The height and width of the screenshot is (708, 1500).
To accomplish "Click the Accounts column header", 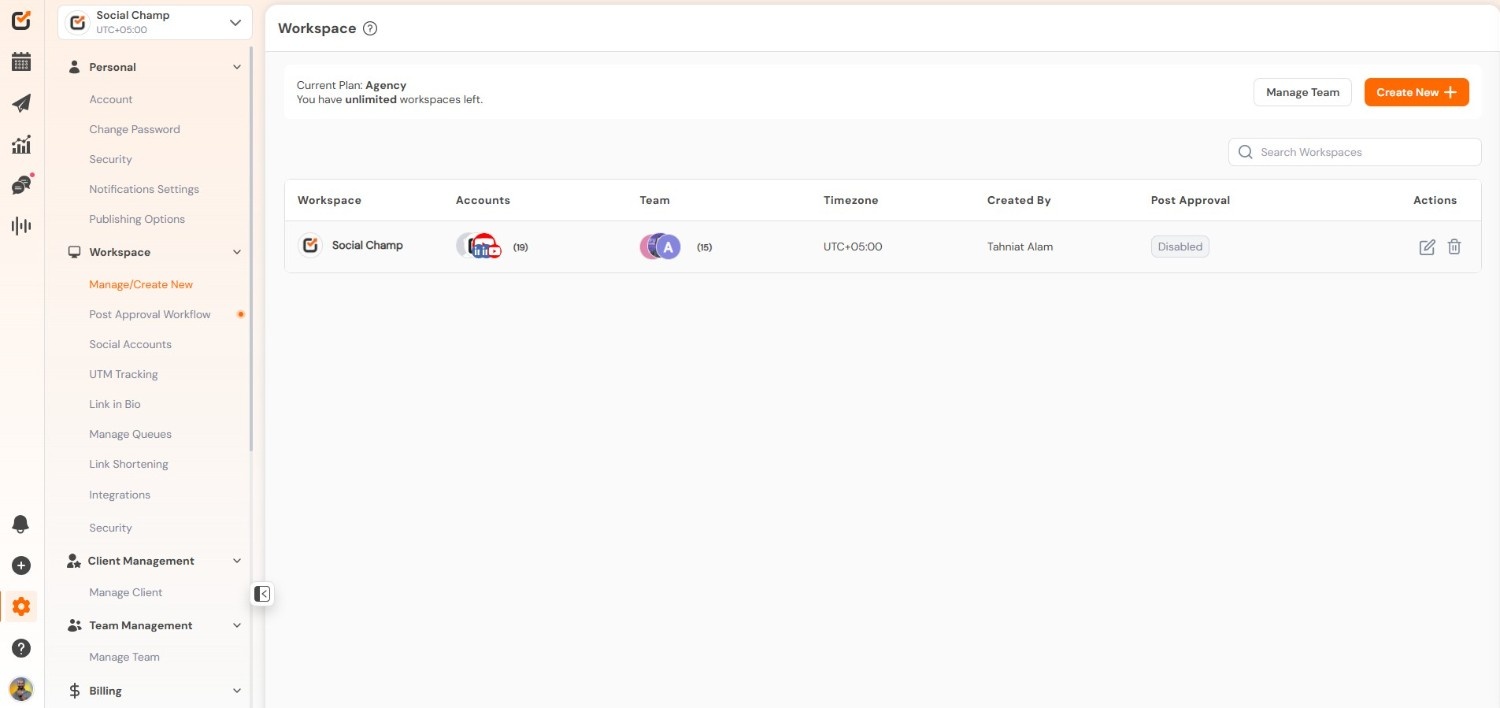I will coord(483,200).
